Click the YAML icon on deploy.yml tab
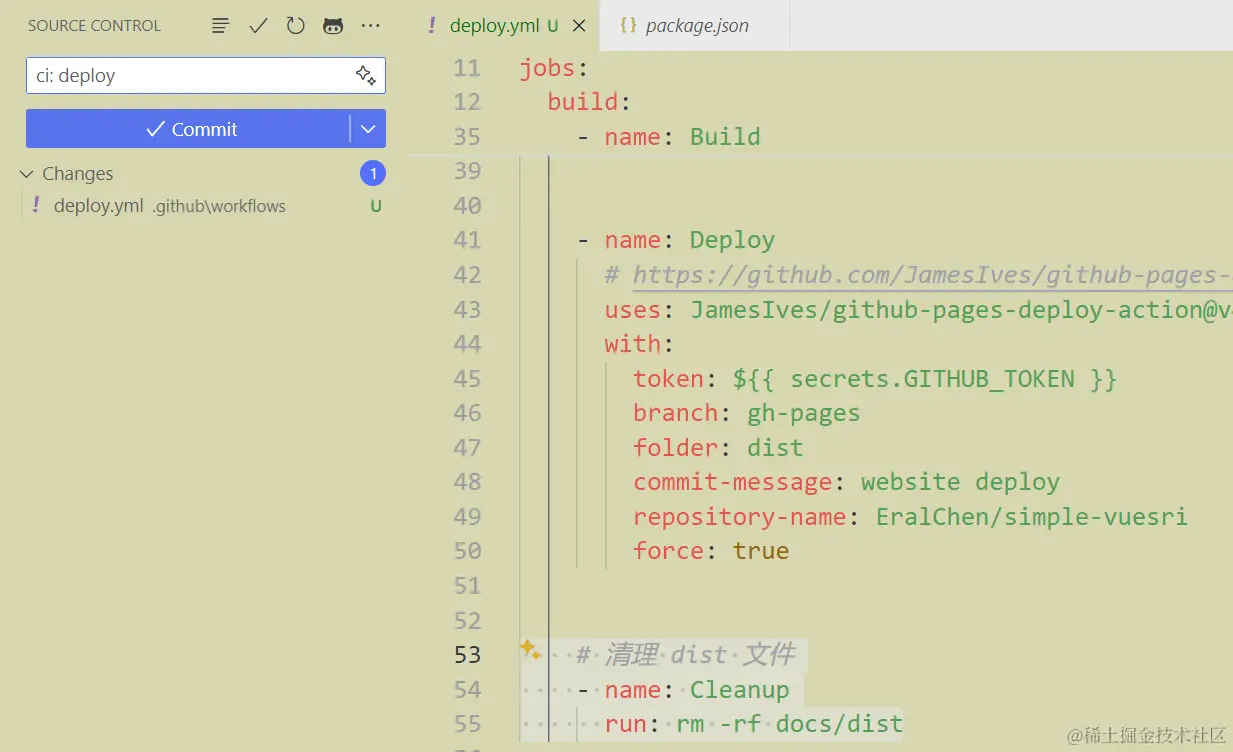This screenshot has width=1233, height=752. tap(431, 26)
